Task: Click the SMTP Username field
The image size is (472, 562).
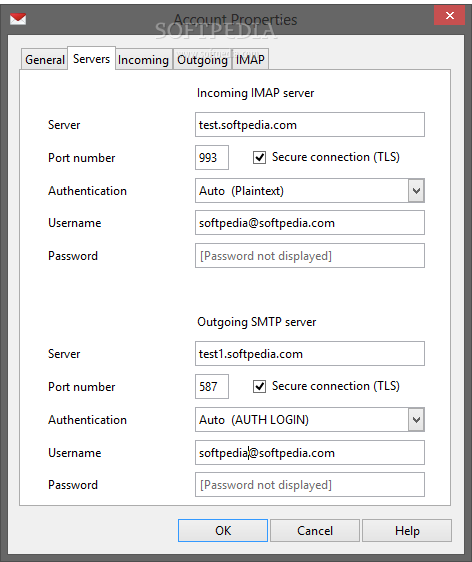Action: coord(310,453)
